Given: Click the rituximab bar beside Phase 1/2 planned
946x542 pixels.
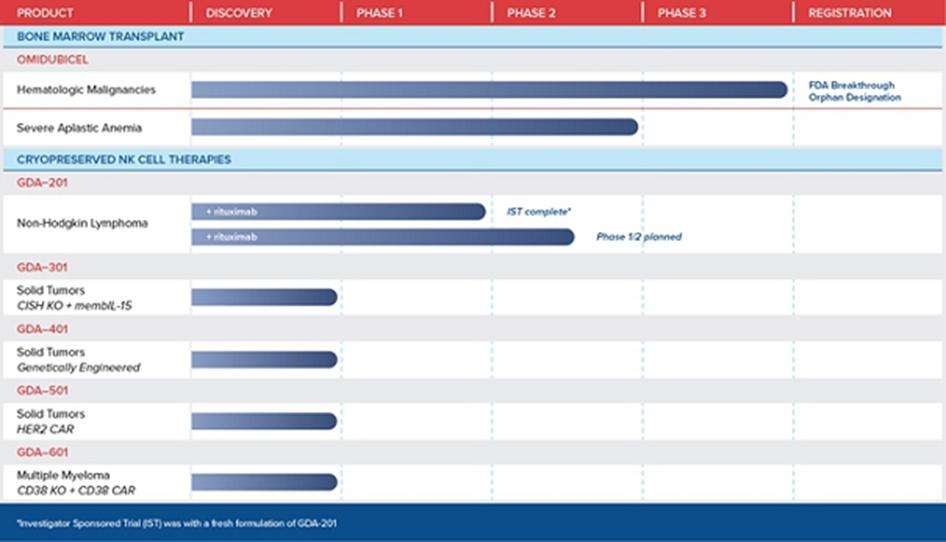Looking at the screenshot, I should (x=382, y=237).
